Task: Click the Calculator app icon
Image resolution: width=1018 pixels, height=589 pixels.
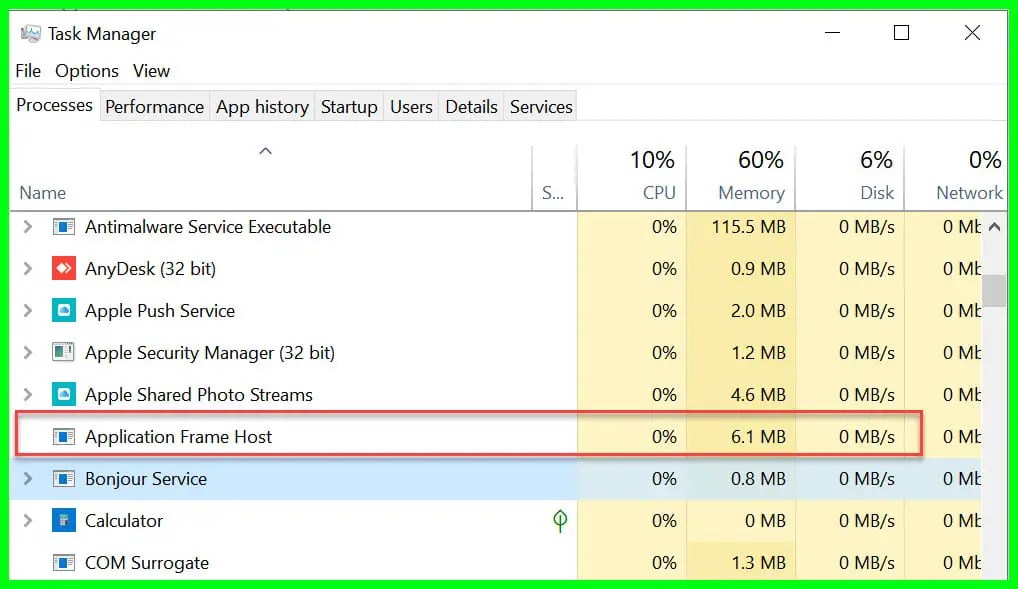Action: 65,520
